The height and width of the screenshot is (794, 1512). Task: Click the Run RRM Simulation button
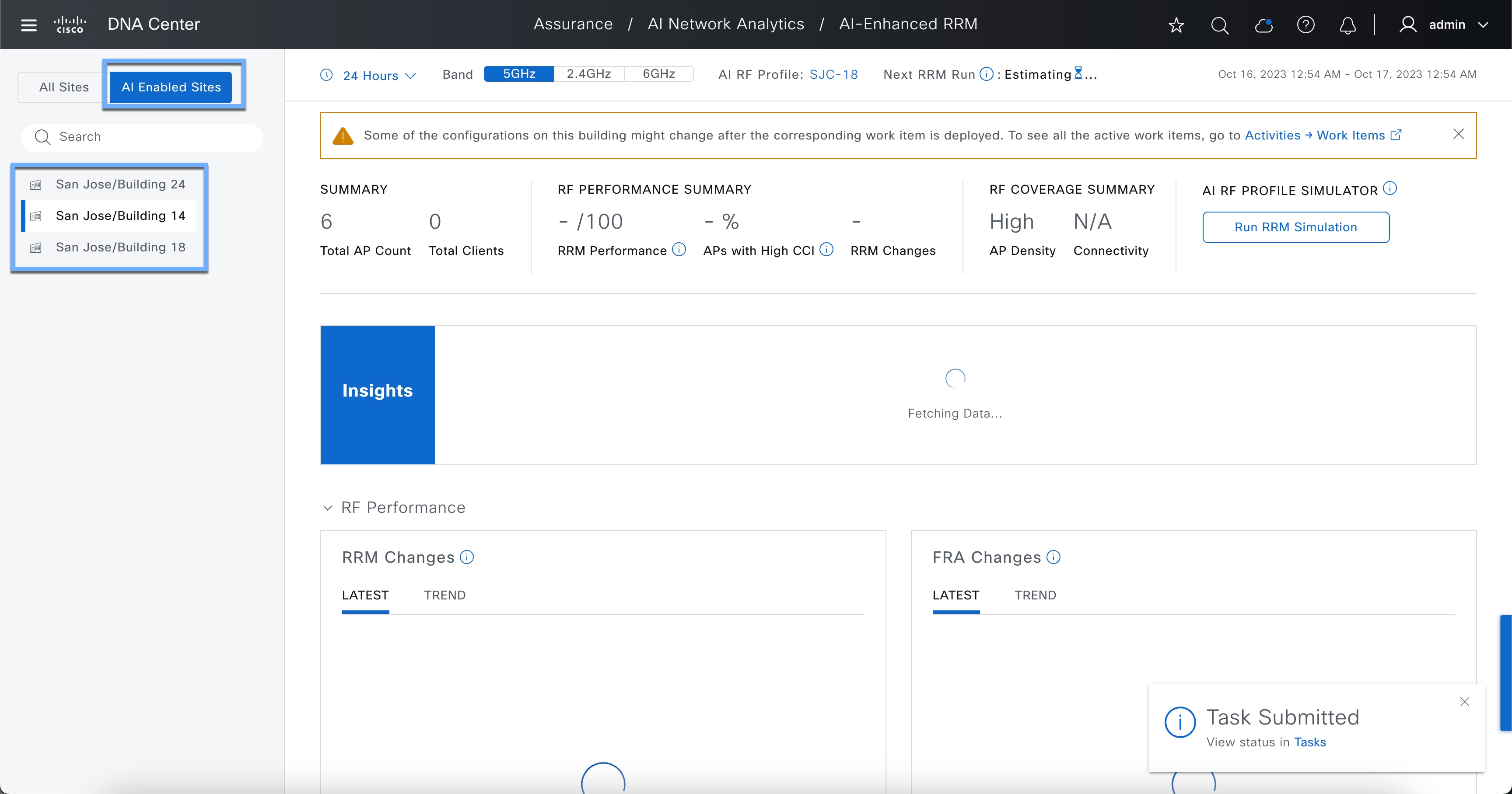click(1295, 227)
